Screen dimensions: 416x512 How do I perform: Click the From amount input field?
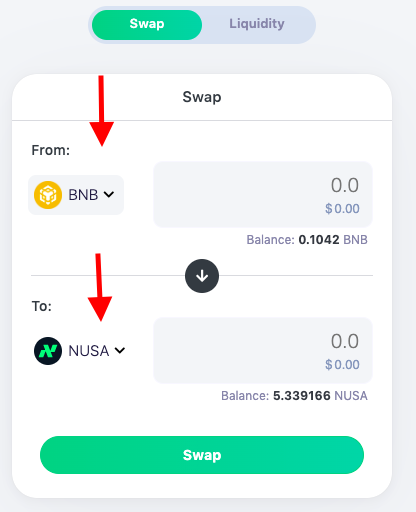tap(263, 194)
